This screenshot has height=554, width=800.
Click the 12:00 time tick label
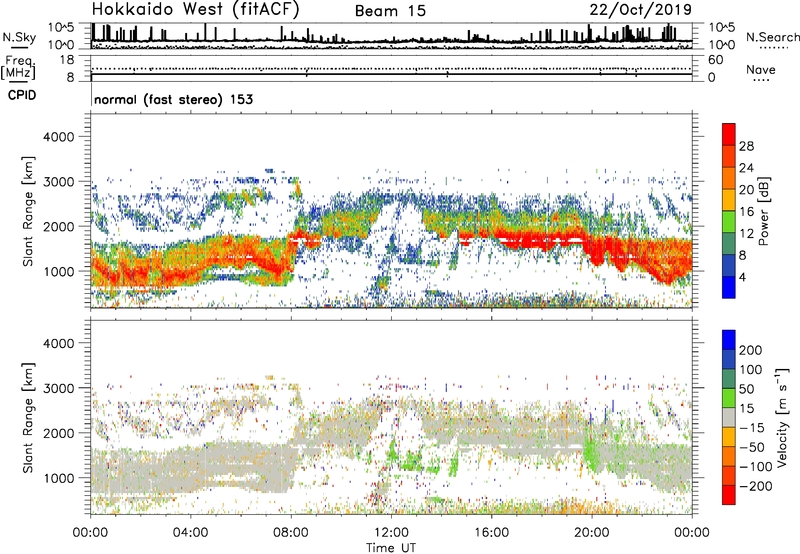pyautogui.click(x=391, y=533)
